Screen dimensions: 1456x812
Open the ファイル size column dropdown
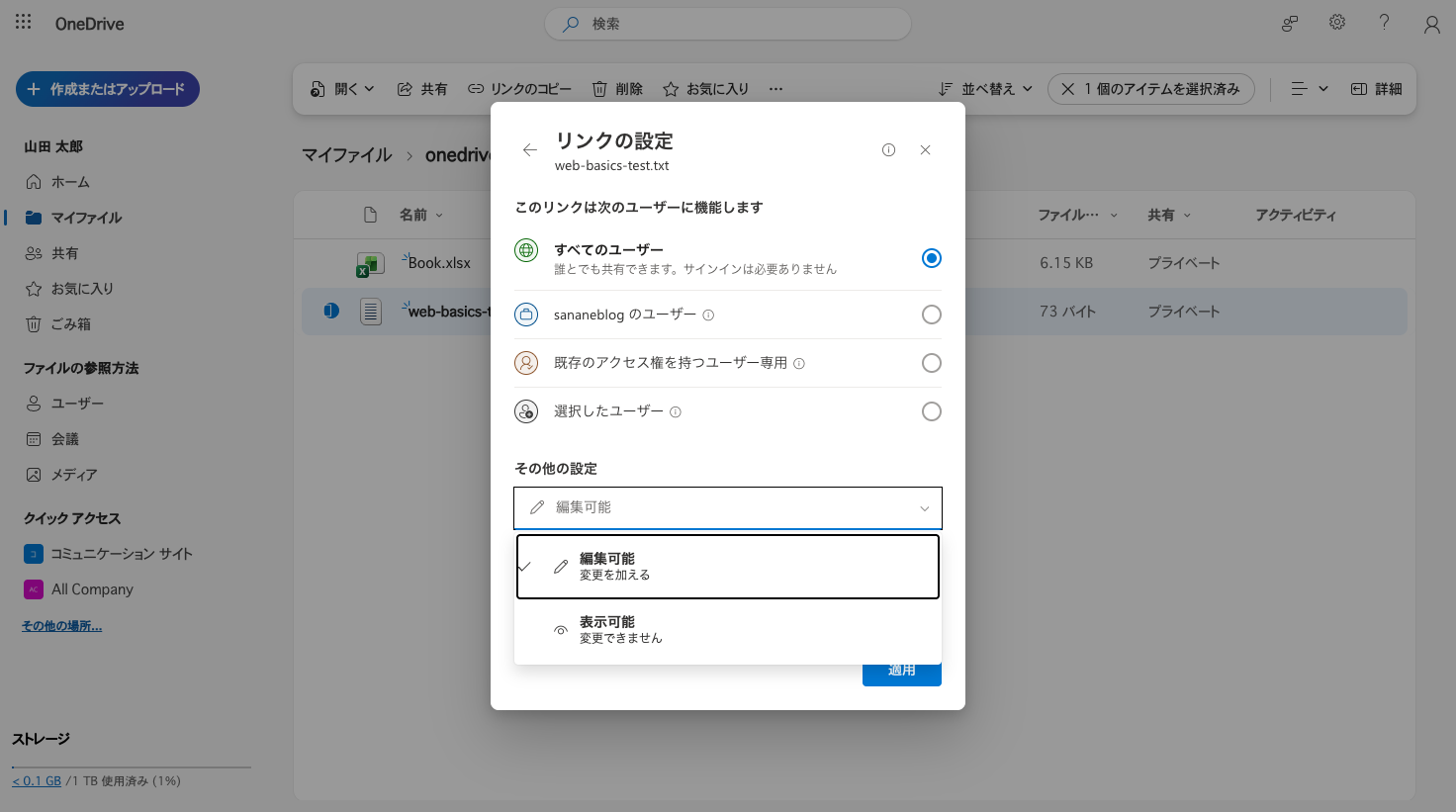[x=1078, y=215]
